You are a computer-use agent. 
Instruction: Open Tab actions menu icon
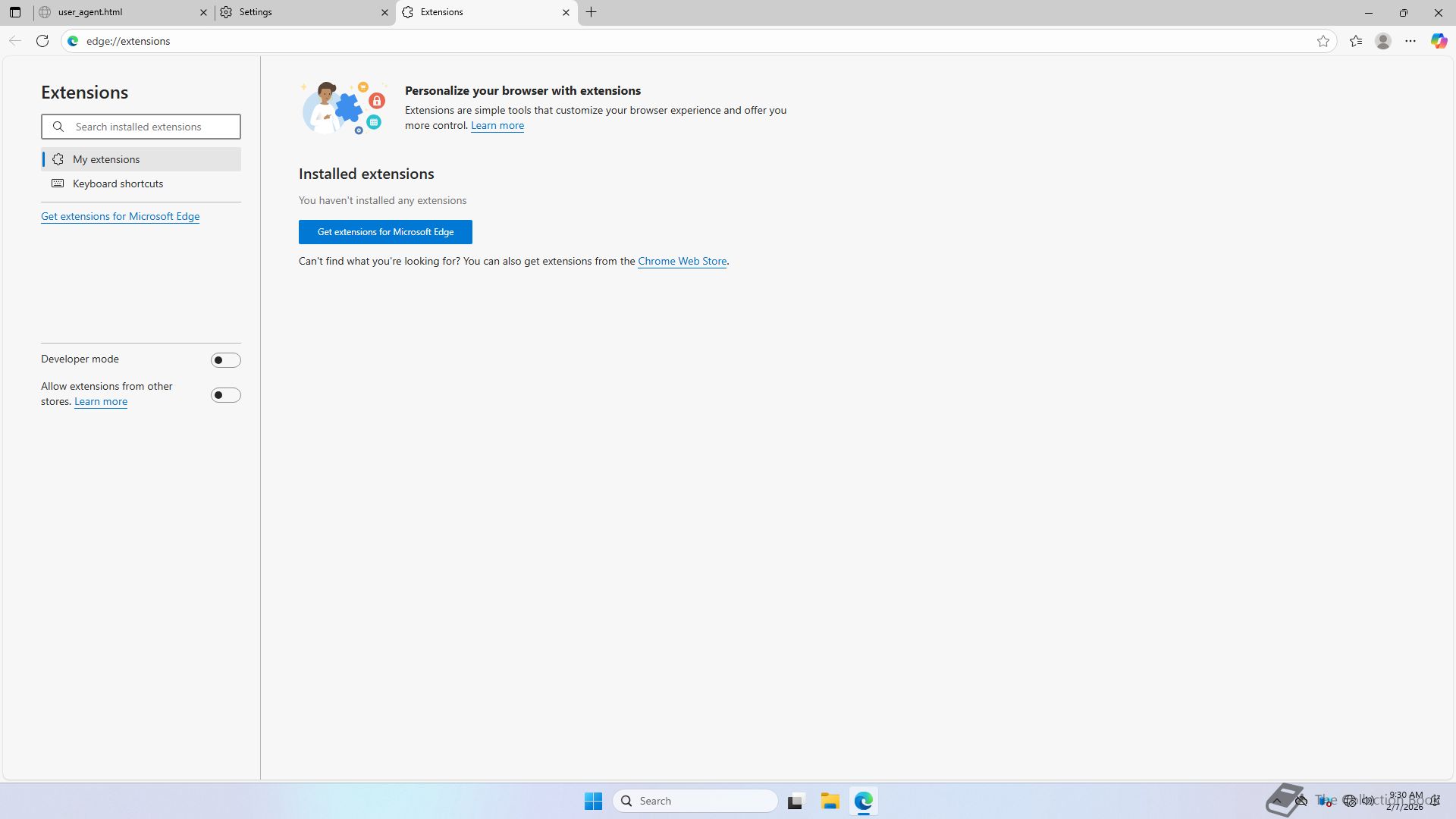(x=15, y=12)
